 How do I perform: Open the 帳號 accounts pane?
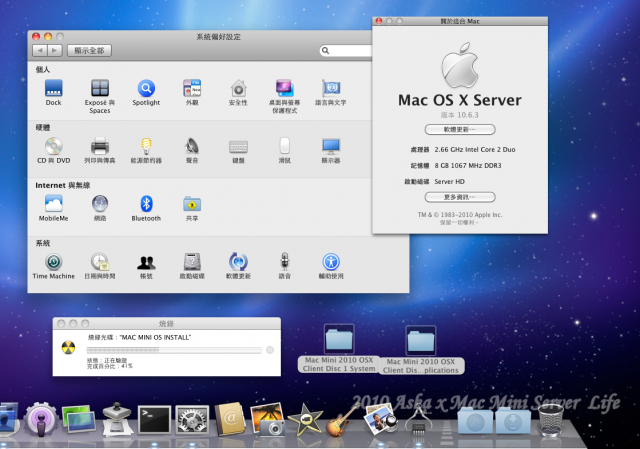(x=146, y=266)
